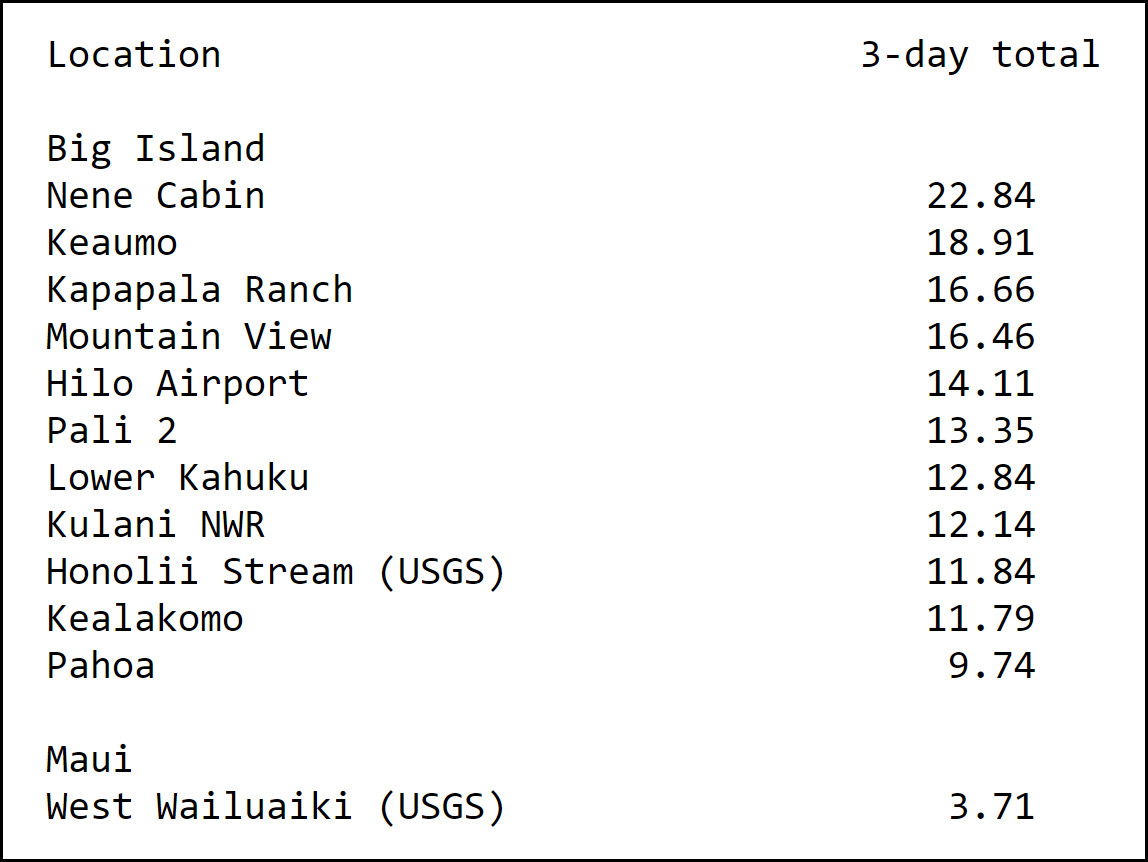Screen dimensions: 1148x862
Task: Click the Pahoa 9.74 value
Action: [992, 666]
